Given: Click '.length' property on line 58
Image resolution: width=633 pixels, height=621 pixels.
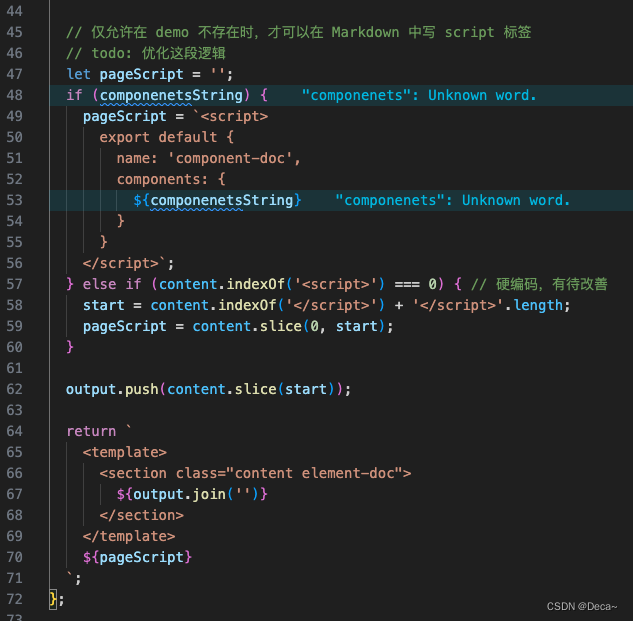Looking at the screenshot, I should coord(534,305).
